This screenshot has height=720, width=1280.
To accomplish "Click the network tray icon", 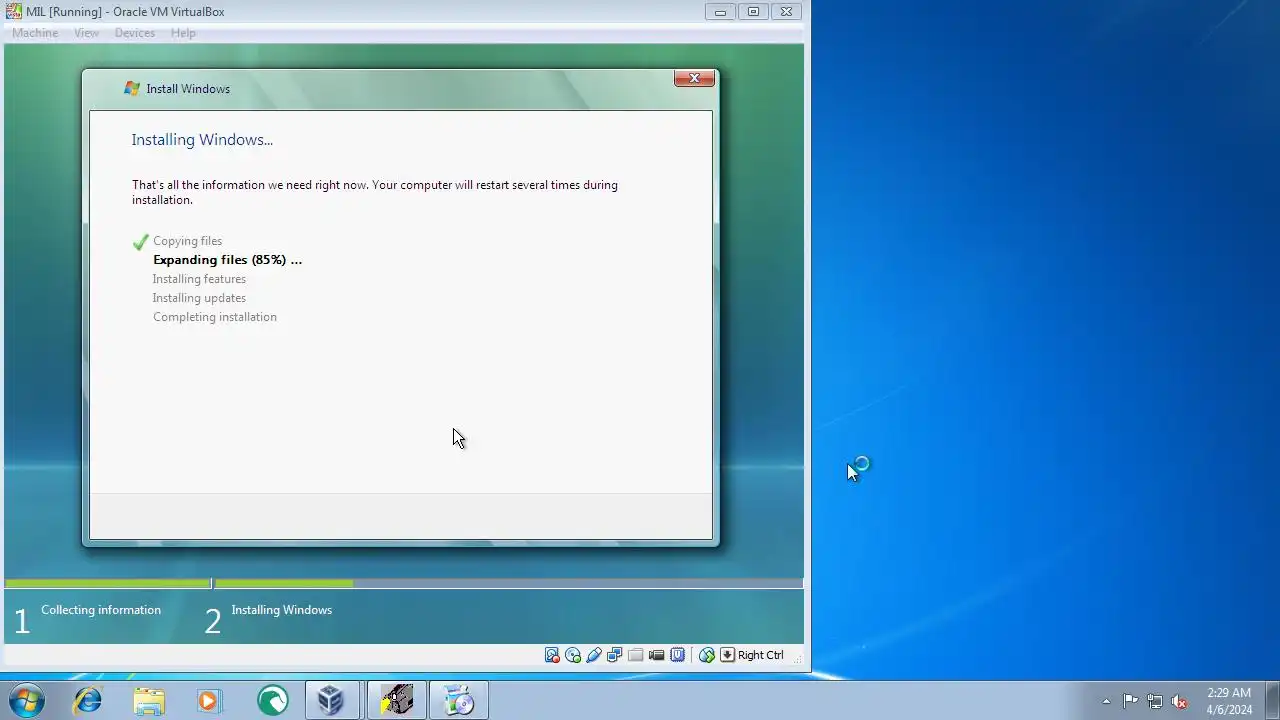I will pyautogui.click(x=1155, y=701).
